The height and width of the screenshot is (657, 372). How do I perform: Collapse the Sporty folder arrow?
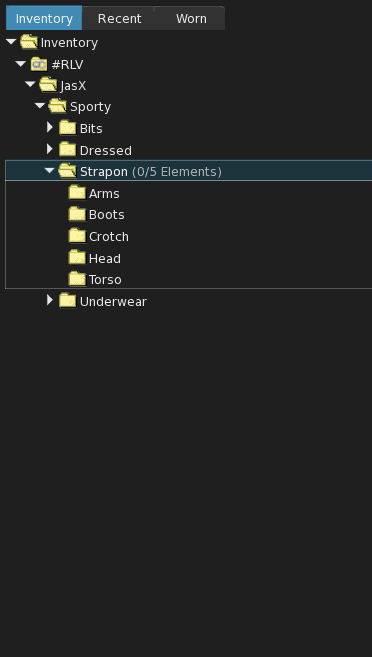(x=40, y=106)
